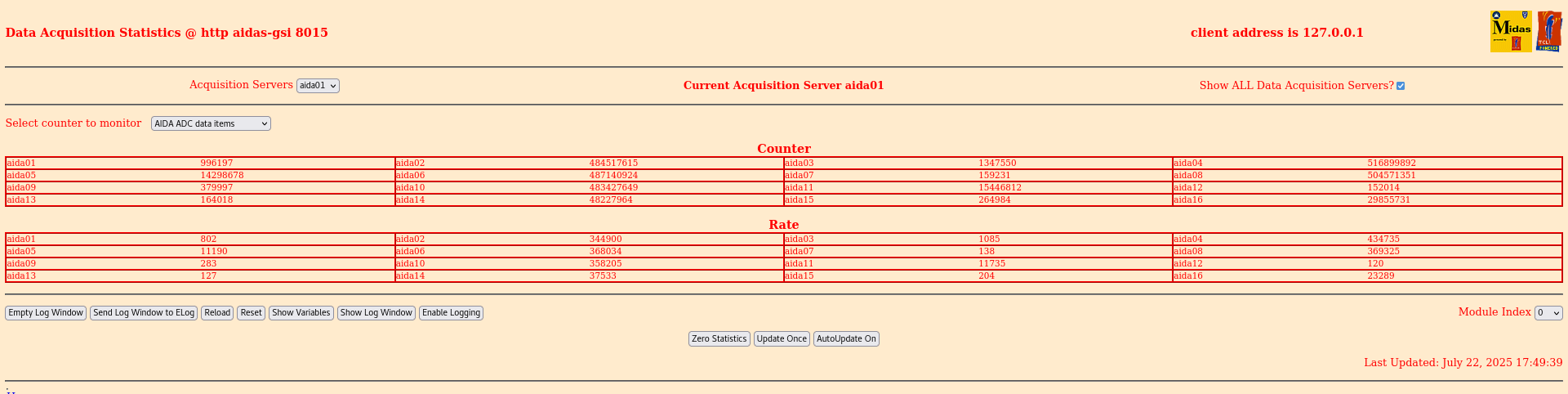Viewport: 1568px width, 394px height.
Task: Click Counter value 264984 for aida15
Action: 995,200
